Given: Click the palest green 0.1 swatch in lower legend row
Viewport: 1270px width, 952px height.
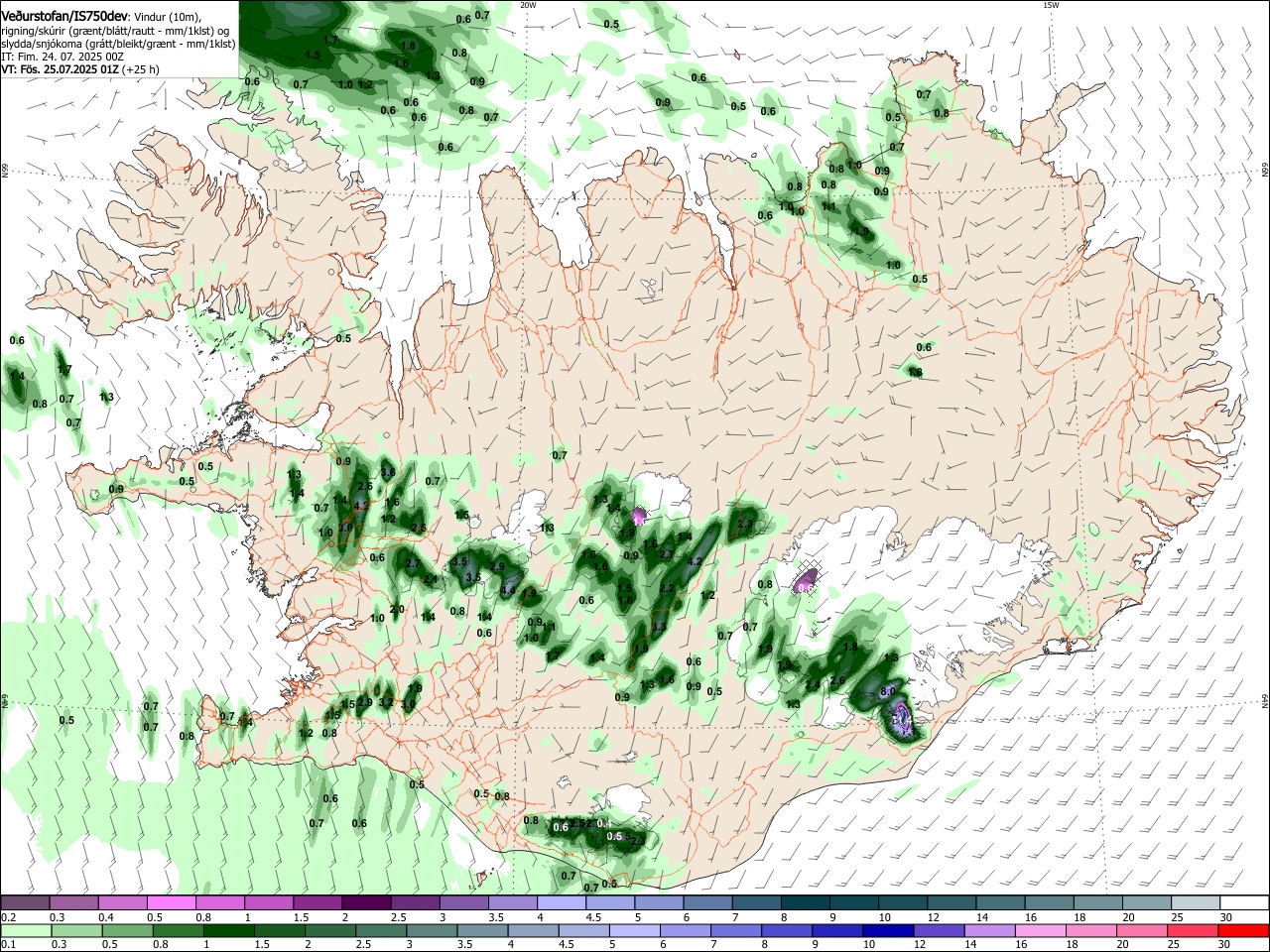Looking at the screenshot, I should 26,931.
